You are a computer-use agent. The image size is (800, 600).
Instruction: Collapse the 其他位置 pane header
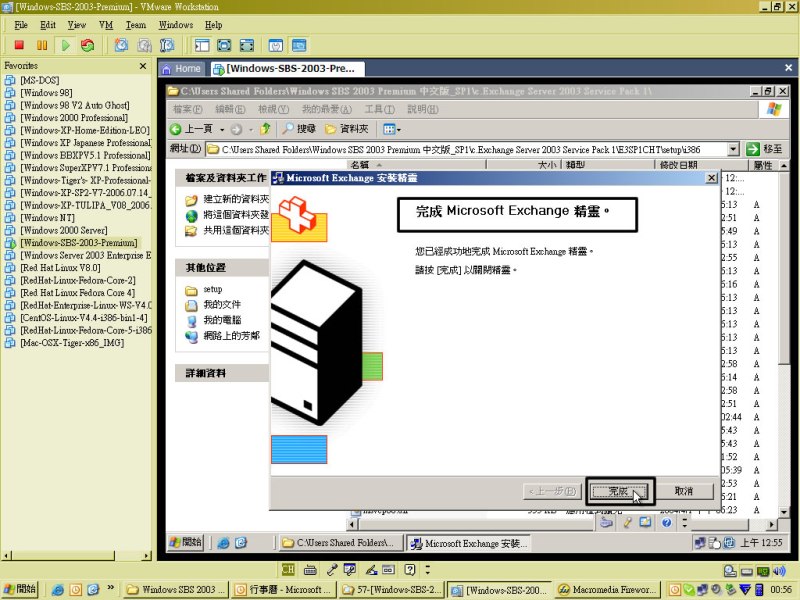pos(222,267)
